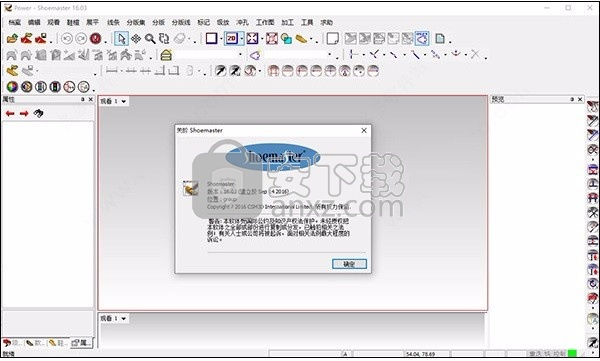Click the undo circular arrow icon

tap(67, 39)
